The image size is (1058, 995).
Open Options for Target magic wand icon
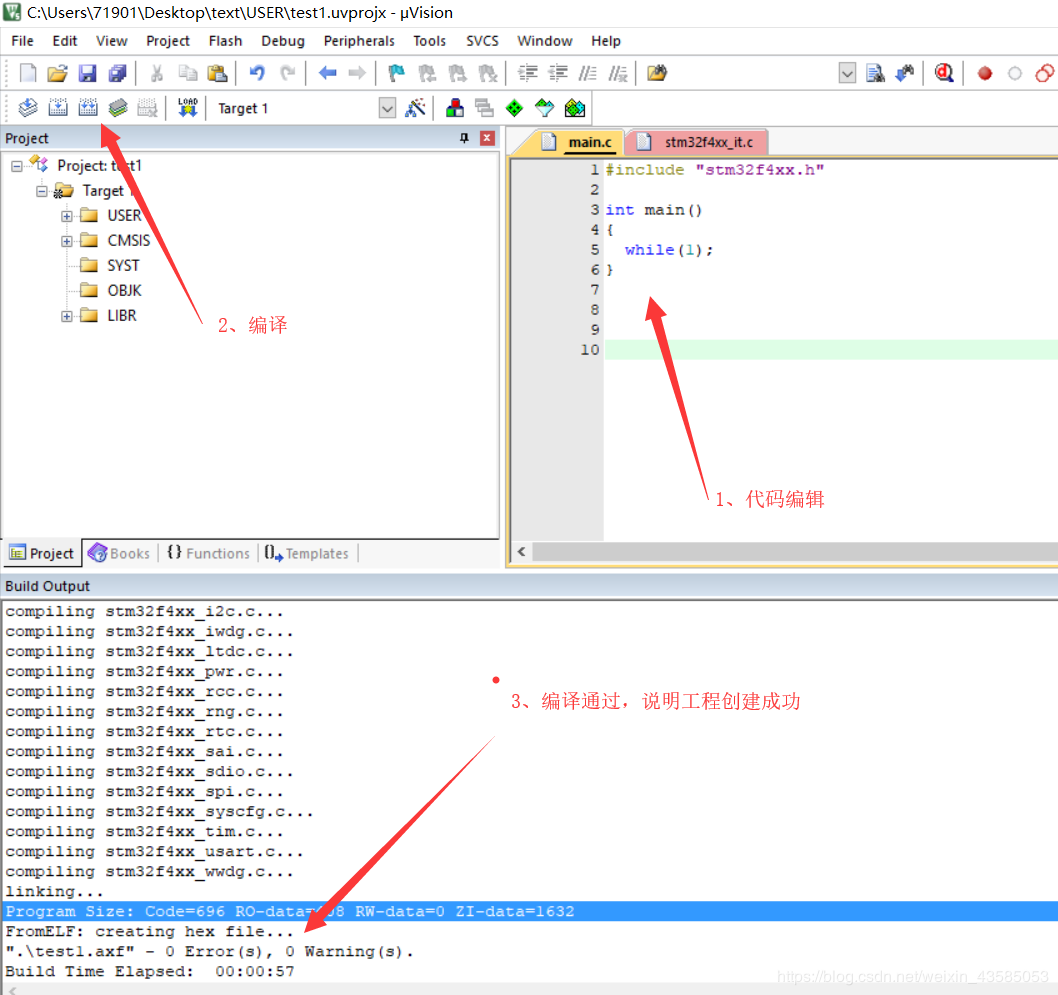coord(415,108)
